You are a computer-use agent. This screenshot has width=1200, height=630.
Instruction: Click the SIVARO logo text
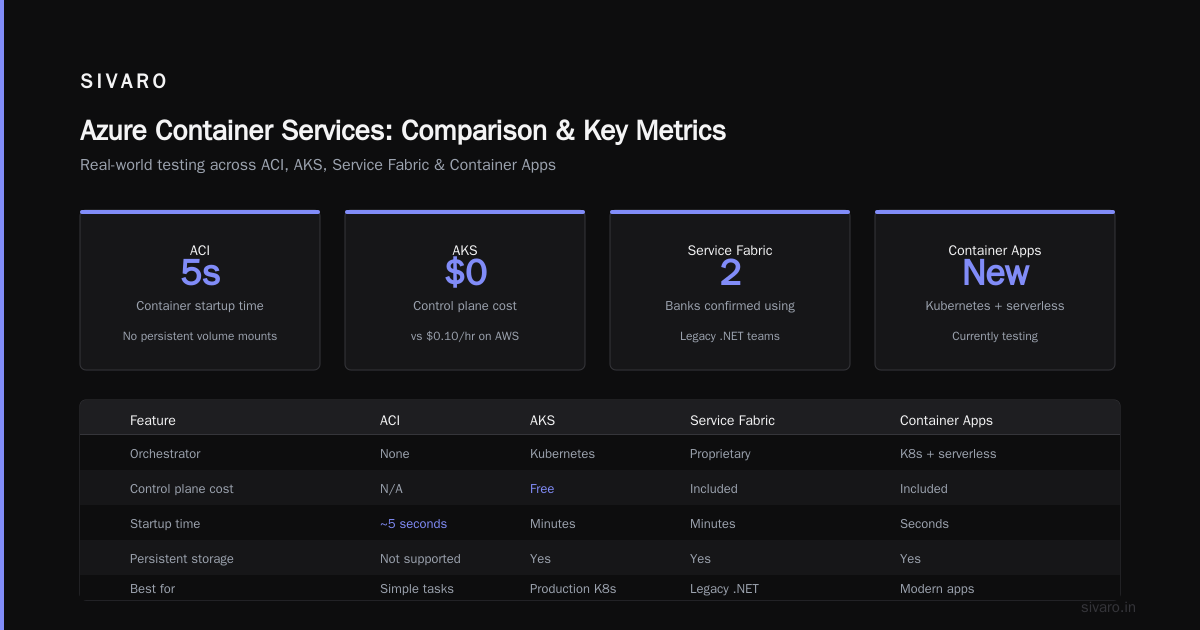[124, 82]
